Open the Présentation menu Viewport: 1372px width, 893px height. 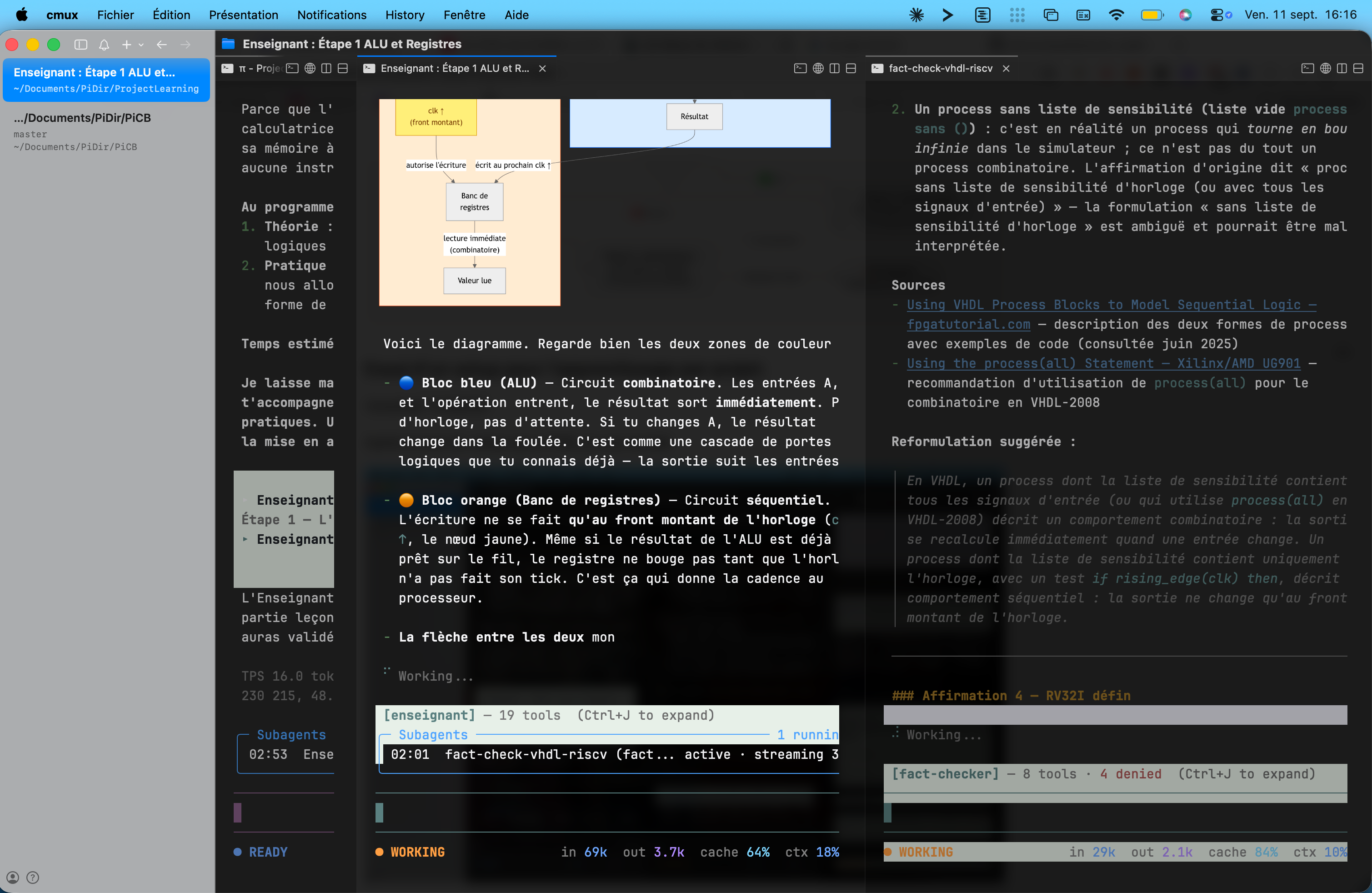(x=243, y=15)
